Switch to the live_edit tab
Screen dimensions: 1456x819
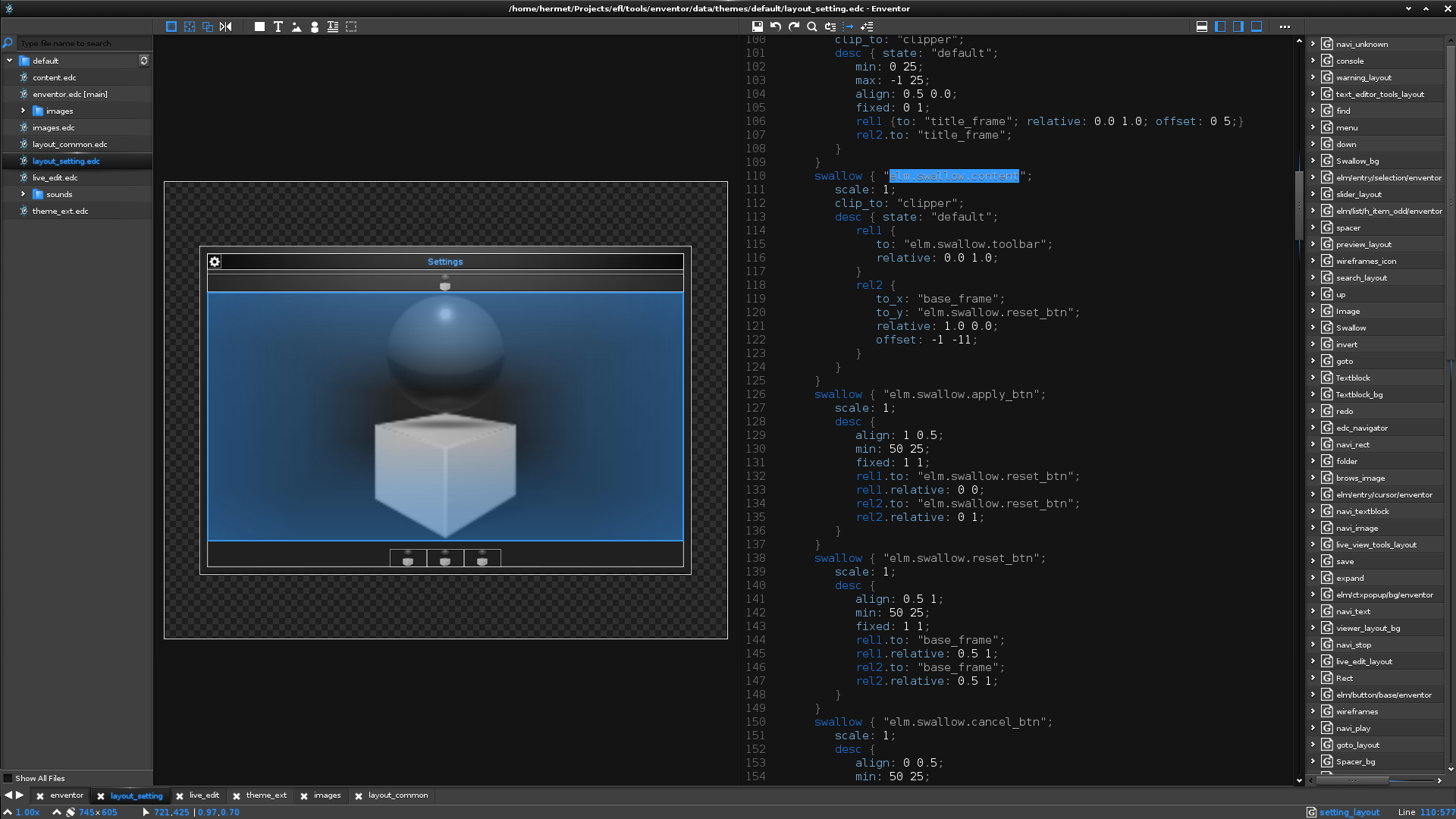204,795
